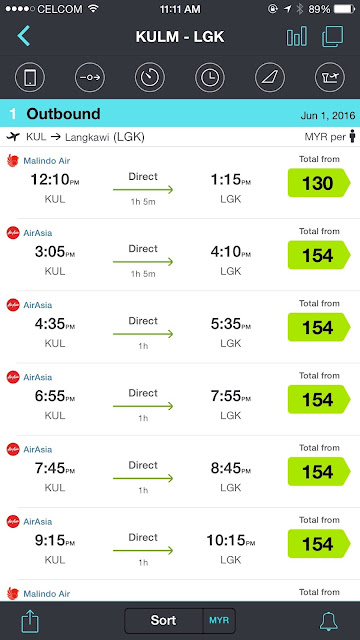This screenshot has height=640, width=360.
Task: Open the Sort button
Action: [x=163, y=621]
